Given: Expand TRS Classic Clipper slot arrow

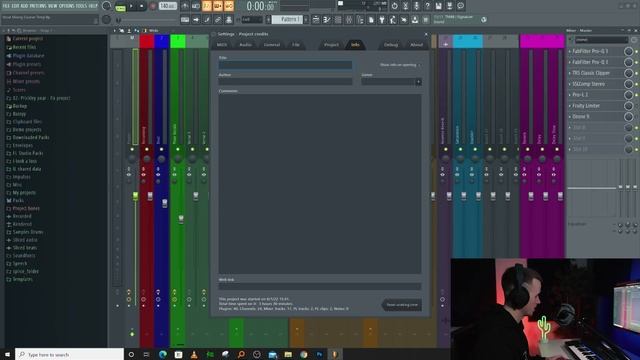Looking at the screenshot, I should tap(570, 73).
